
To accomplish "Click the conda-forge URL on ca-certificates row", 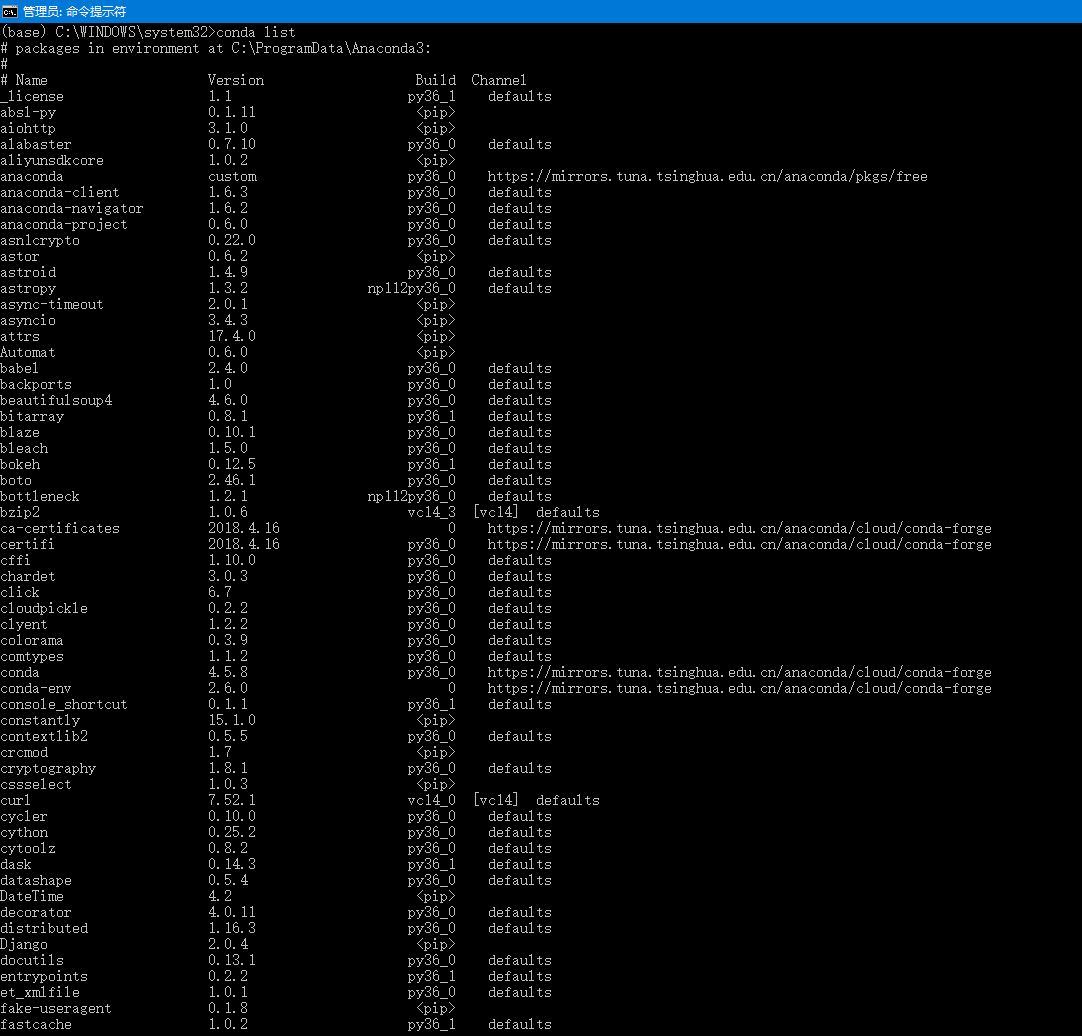I will click(x=739, y=529).
